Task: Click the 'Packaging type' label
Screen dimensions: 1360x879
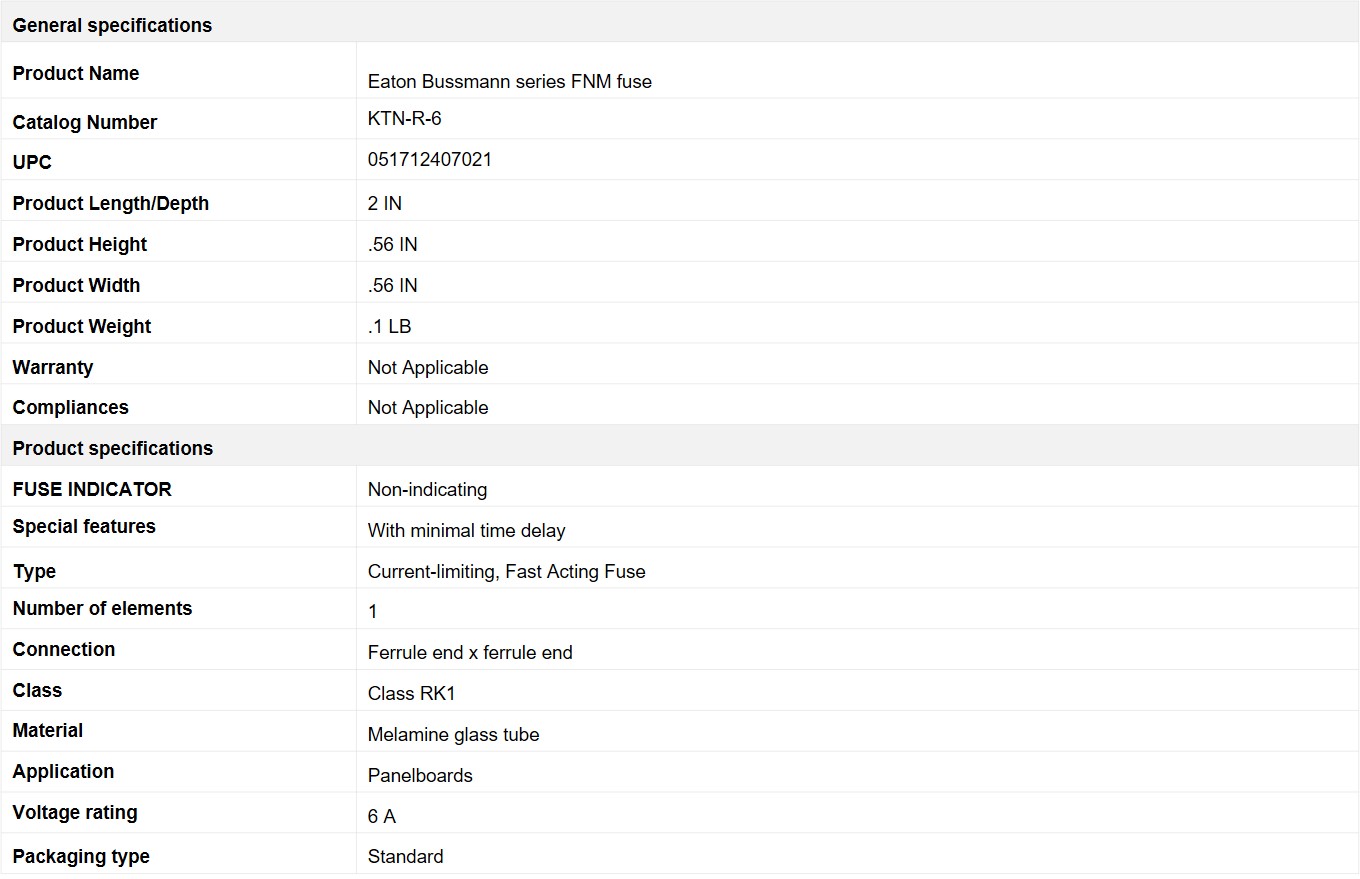Action: [x=81, y=856]
